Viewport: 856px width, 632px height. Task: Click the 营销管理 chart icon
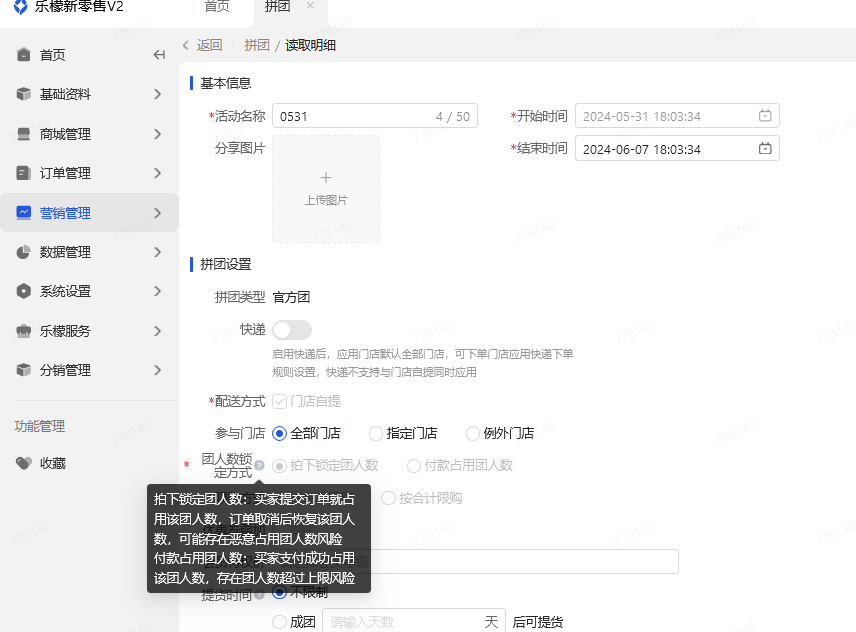click(23, 212)
